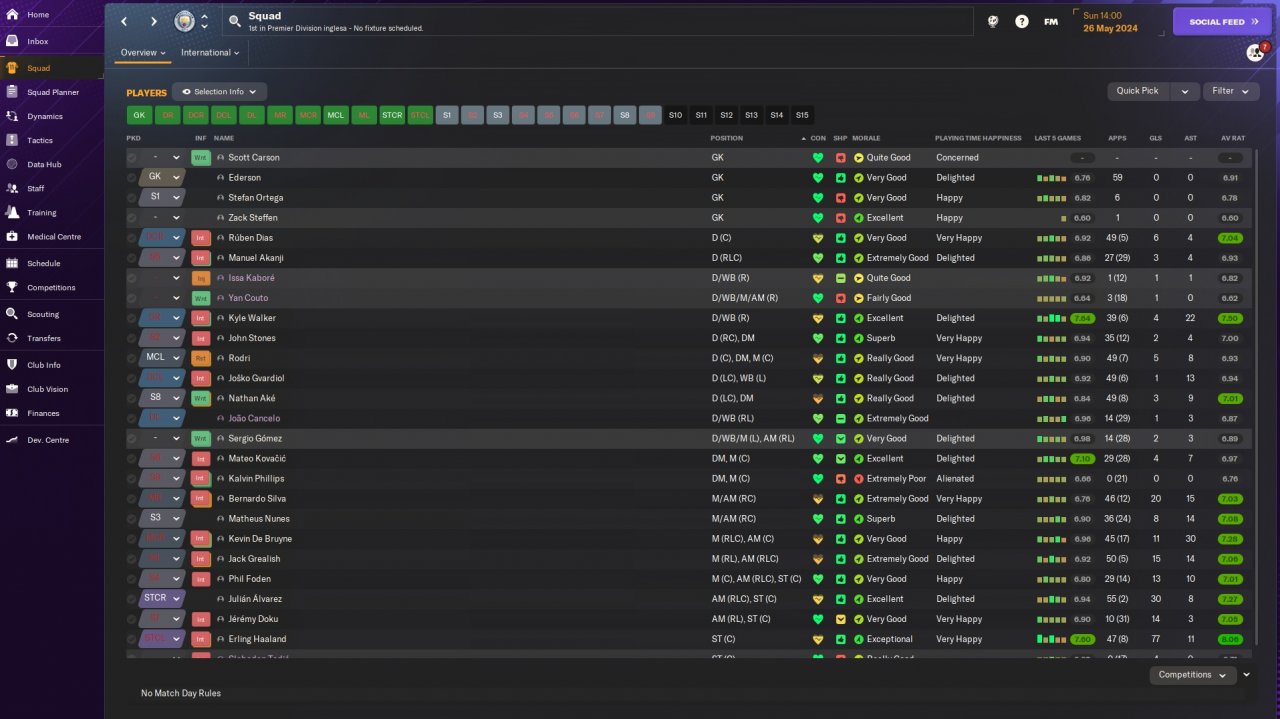Open Stefan Ortega's S1 position dropdown
This screenshot has height=719, width=1280.
(162, 197)
